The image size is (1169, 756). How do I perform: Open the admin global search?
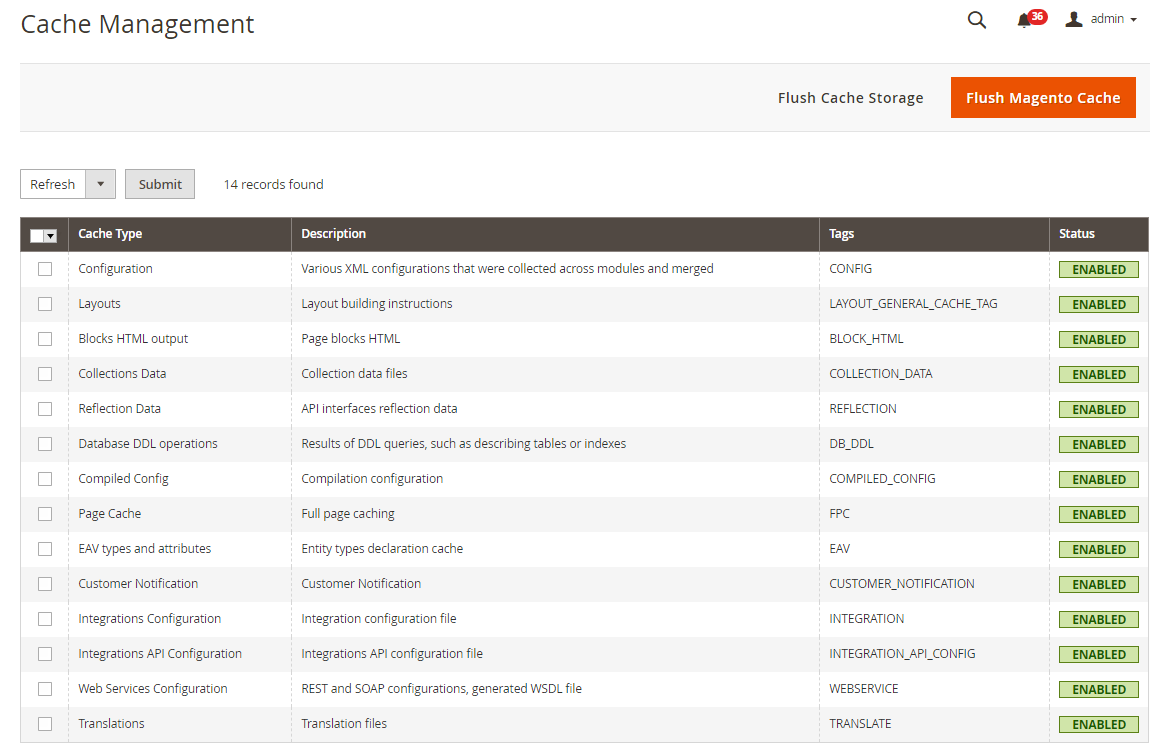(977, 19)
